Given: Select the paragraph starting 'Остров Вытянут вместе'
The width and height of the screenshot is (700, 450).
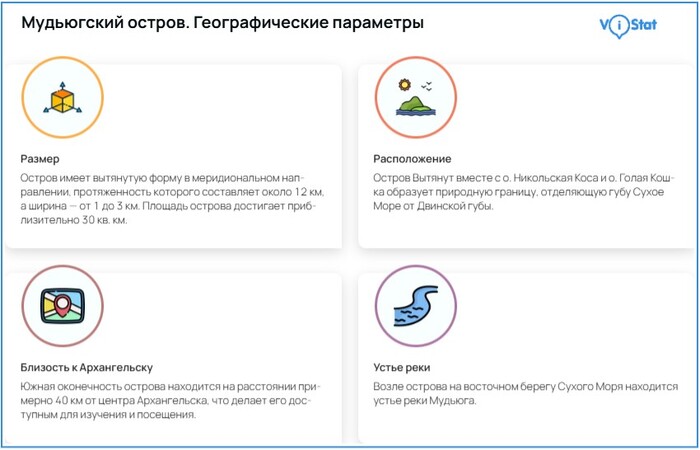Looking at the screenshot, I should [x=525, y=192].
